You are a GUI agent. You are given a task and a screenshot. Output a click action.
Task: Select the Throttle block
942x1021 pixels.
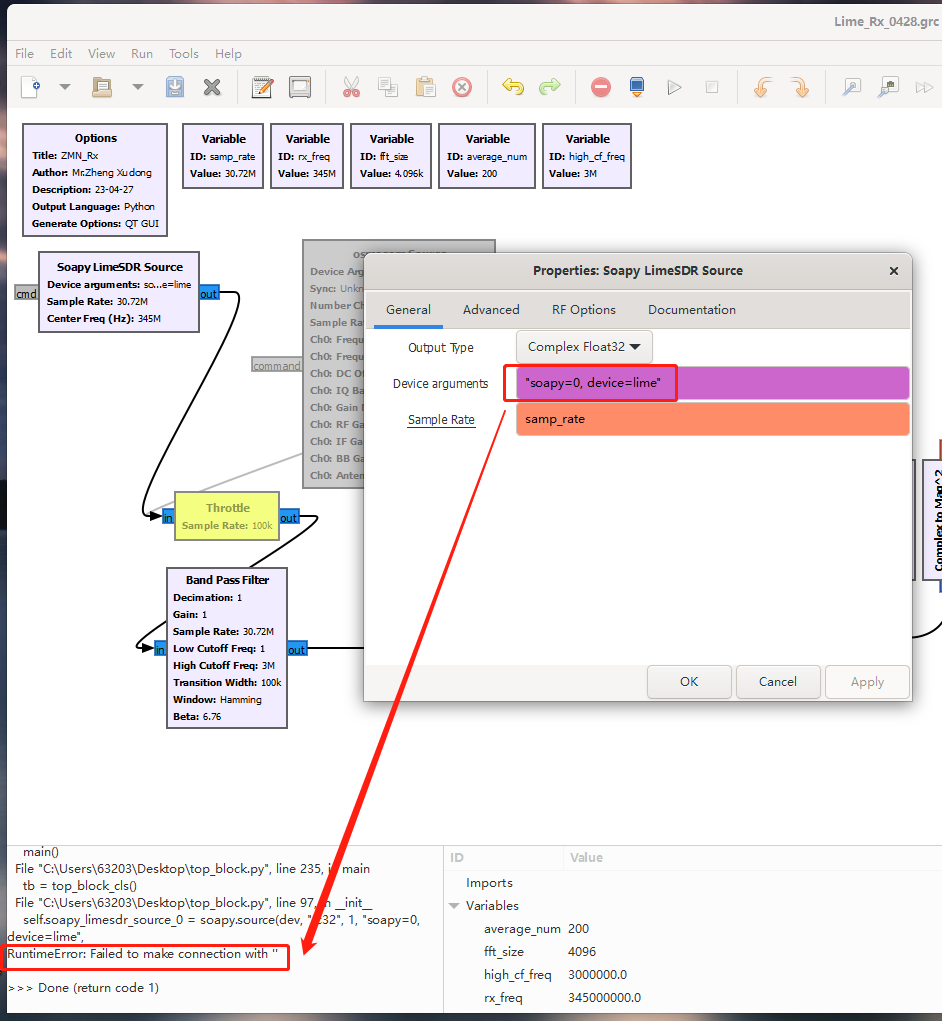227,516
